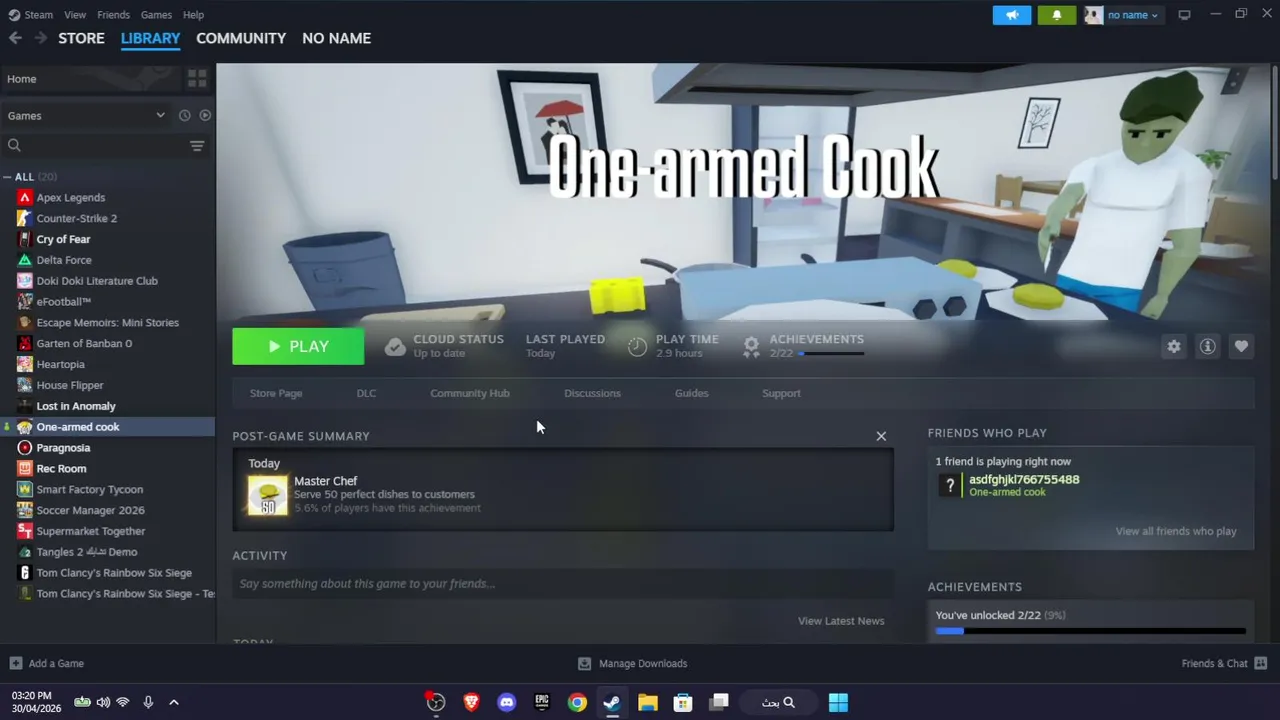The image size is (1280, 720).
Task: Open the Store Page link
Action: [276, 393]
